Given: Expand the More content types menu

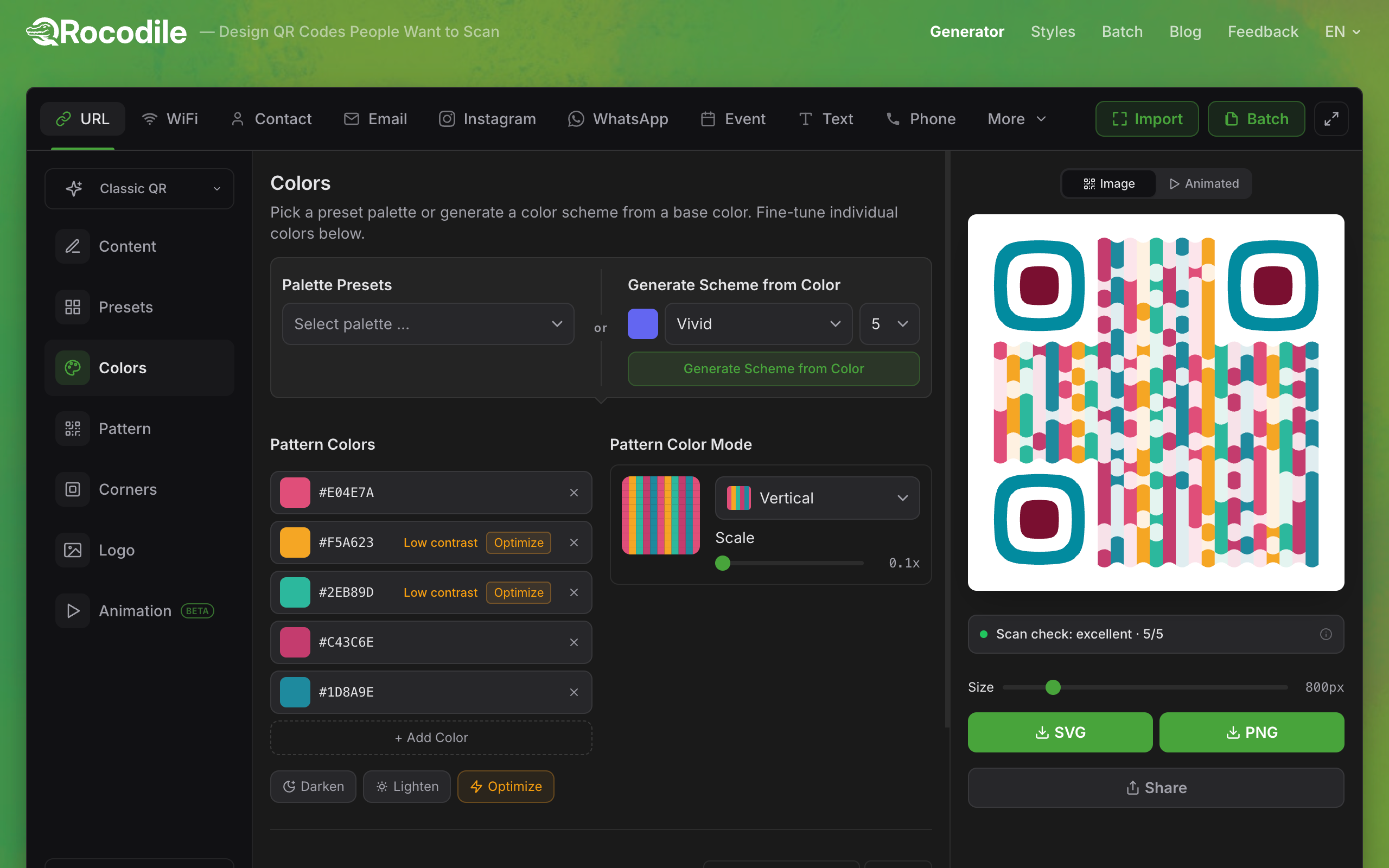Looking at the screenshot, I should [x=1017, y=119].
